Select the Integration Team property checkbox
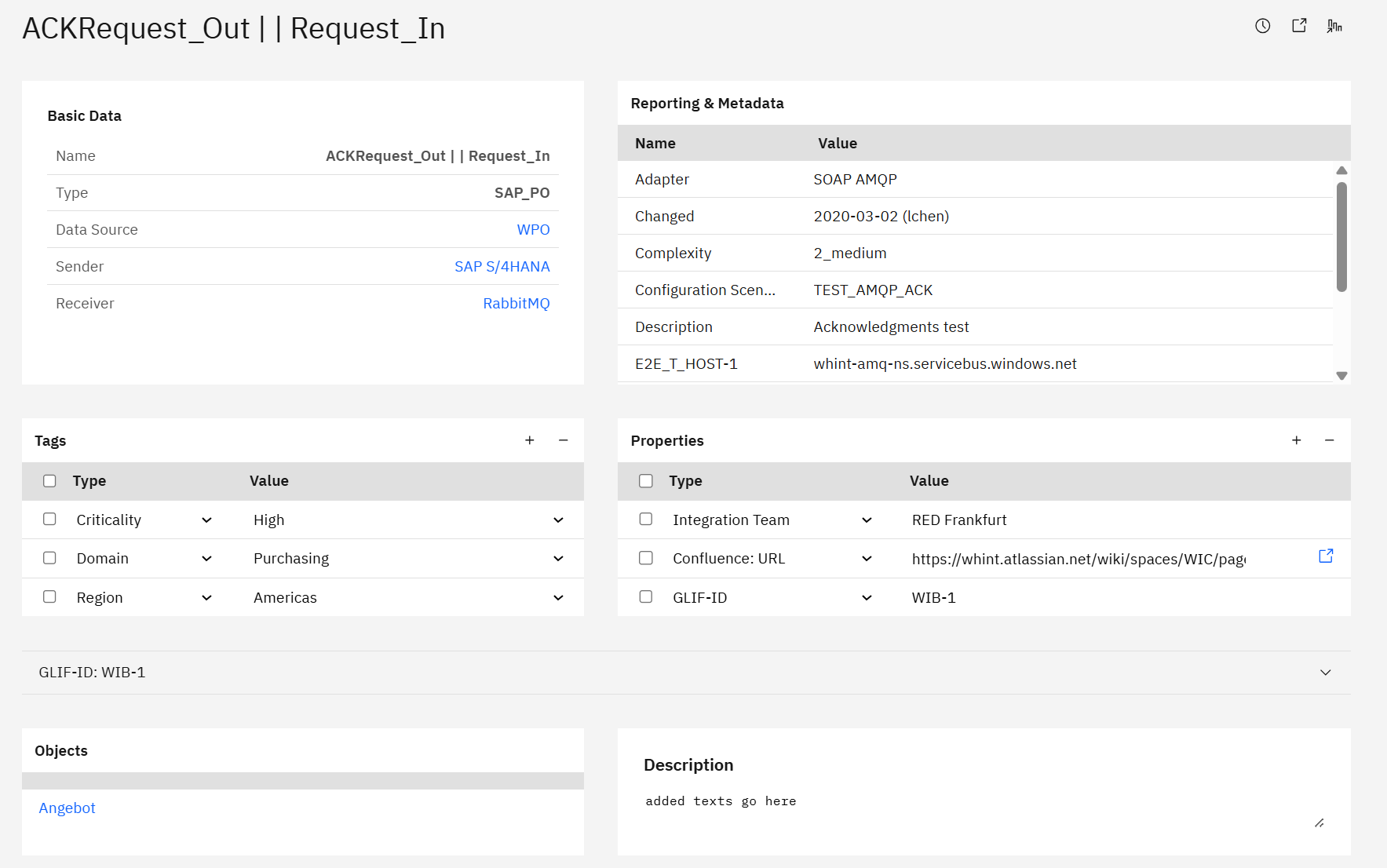1387x868 pixels. pyautogui.click(x=646, y=520)
